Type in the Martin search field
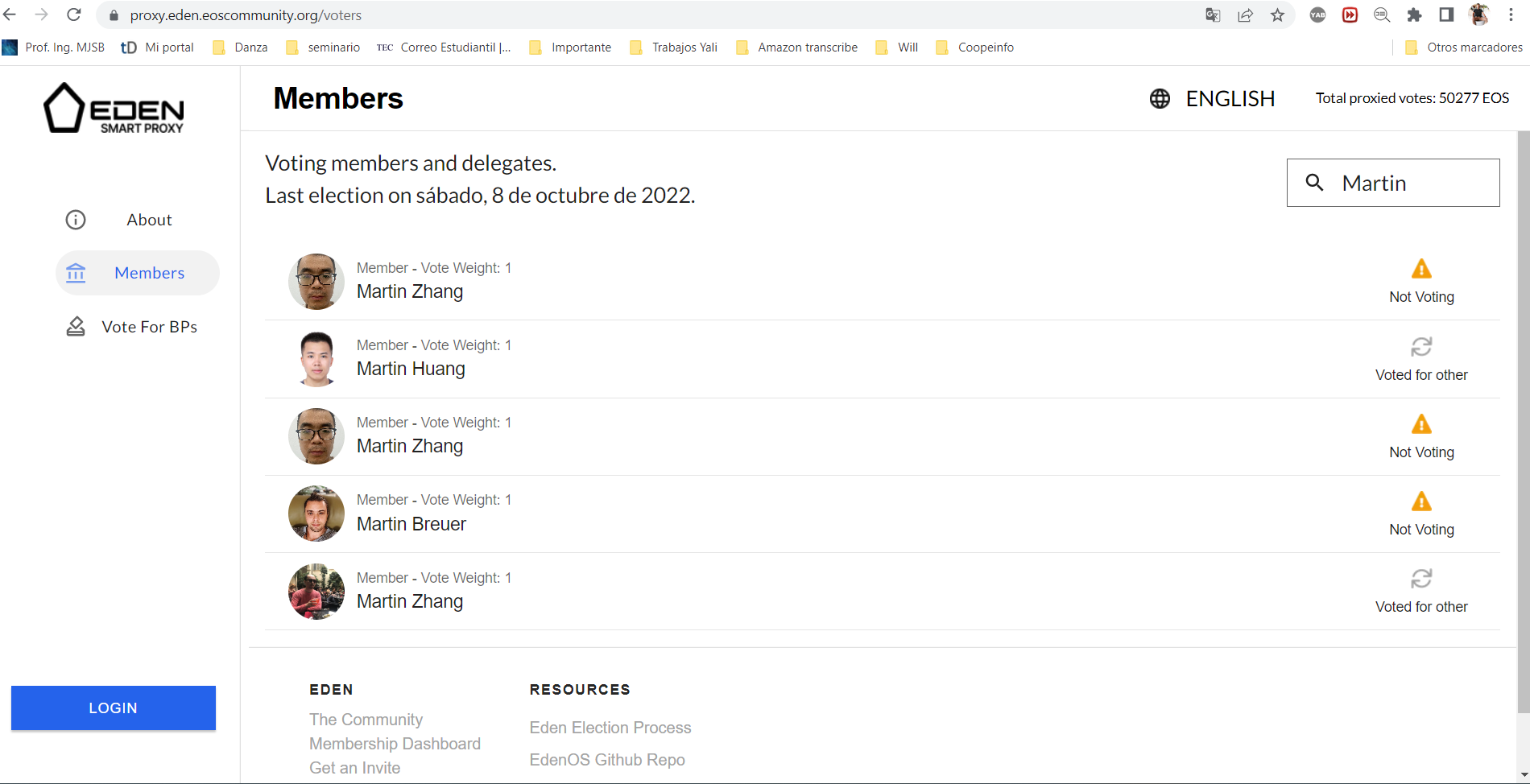The height and width of the screenshot is (784, 1530). (x=1409, y=183)
